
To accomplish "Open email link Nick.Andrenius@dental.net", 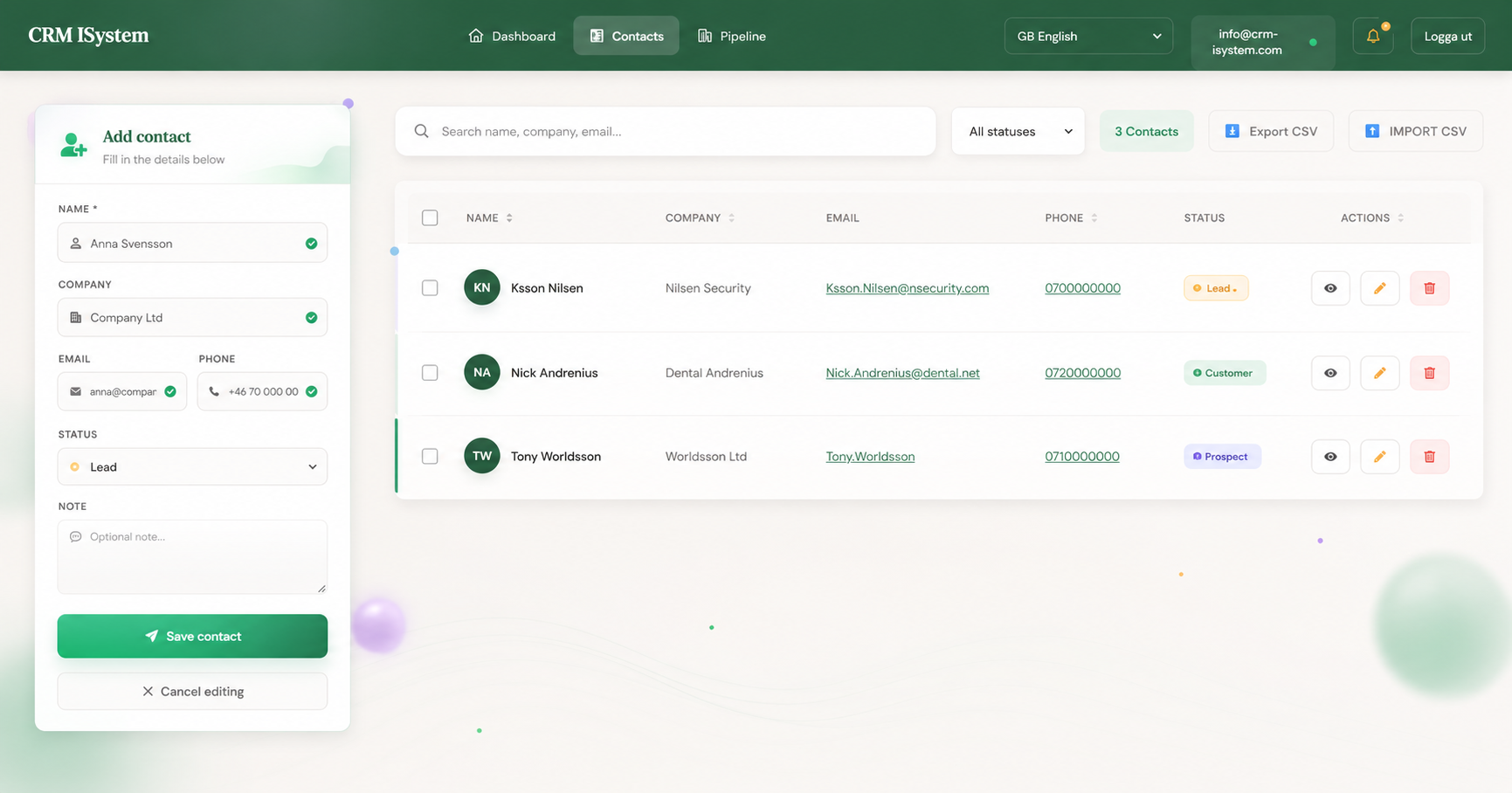I will click(903, 373).
